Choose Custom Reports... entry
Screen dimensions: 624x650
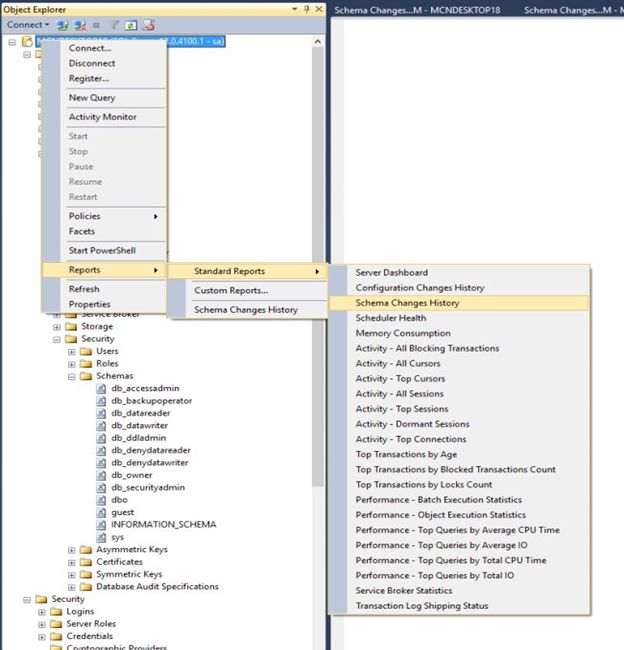[248, 291]
